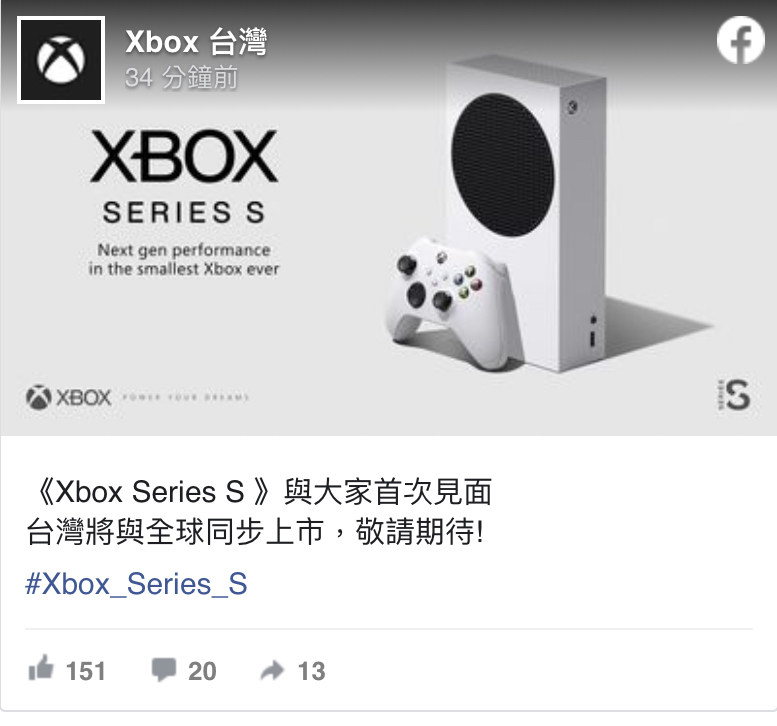
Task: Click the Series S emblem in banner corner
Action: (734, 394)
